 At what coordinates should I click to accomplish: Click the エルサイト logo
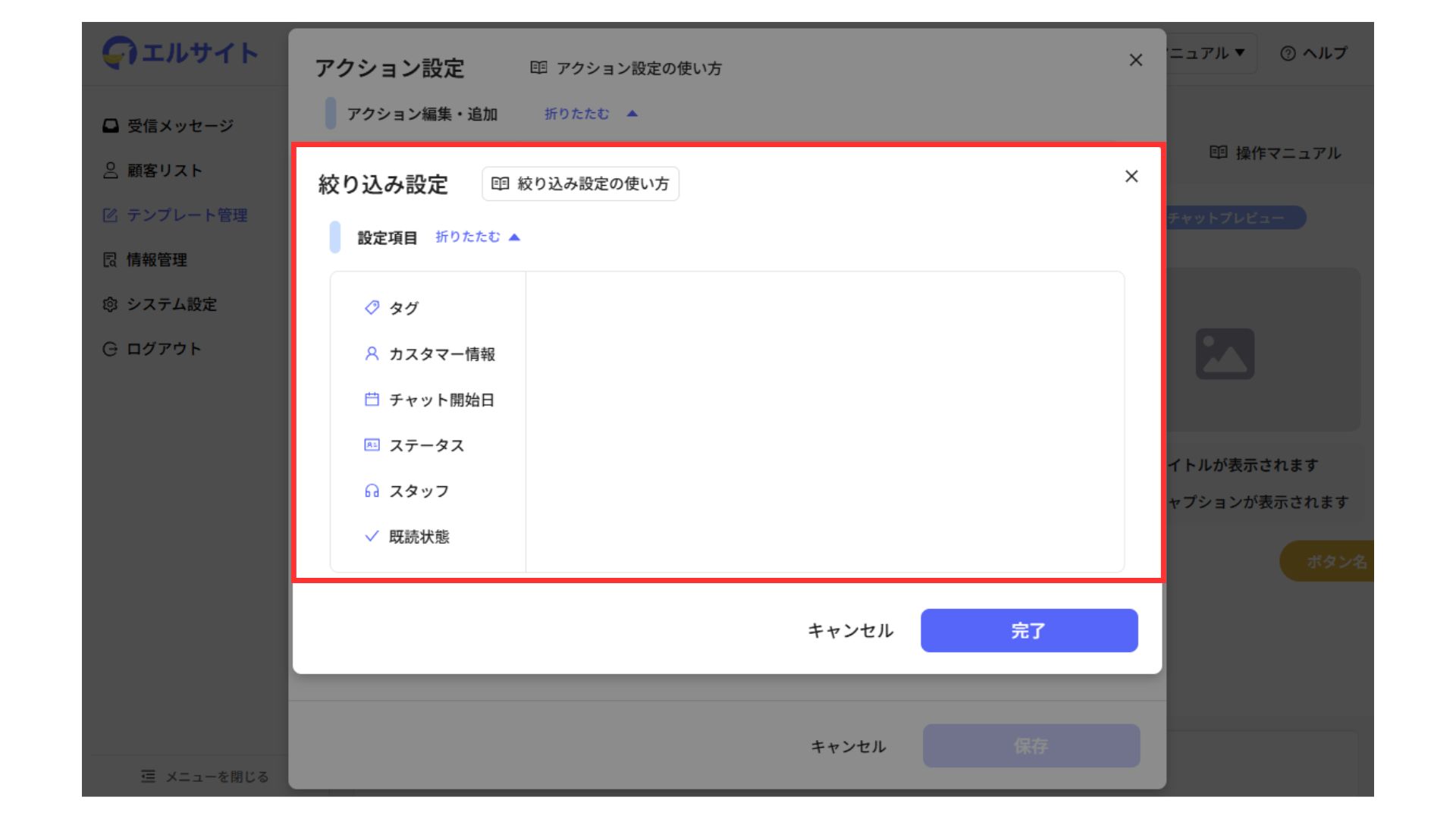(x=180, y=53)
